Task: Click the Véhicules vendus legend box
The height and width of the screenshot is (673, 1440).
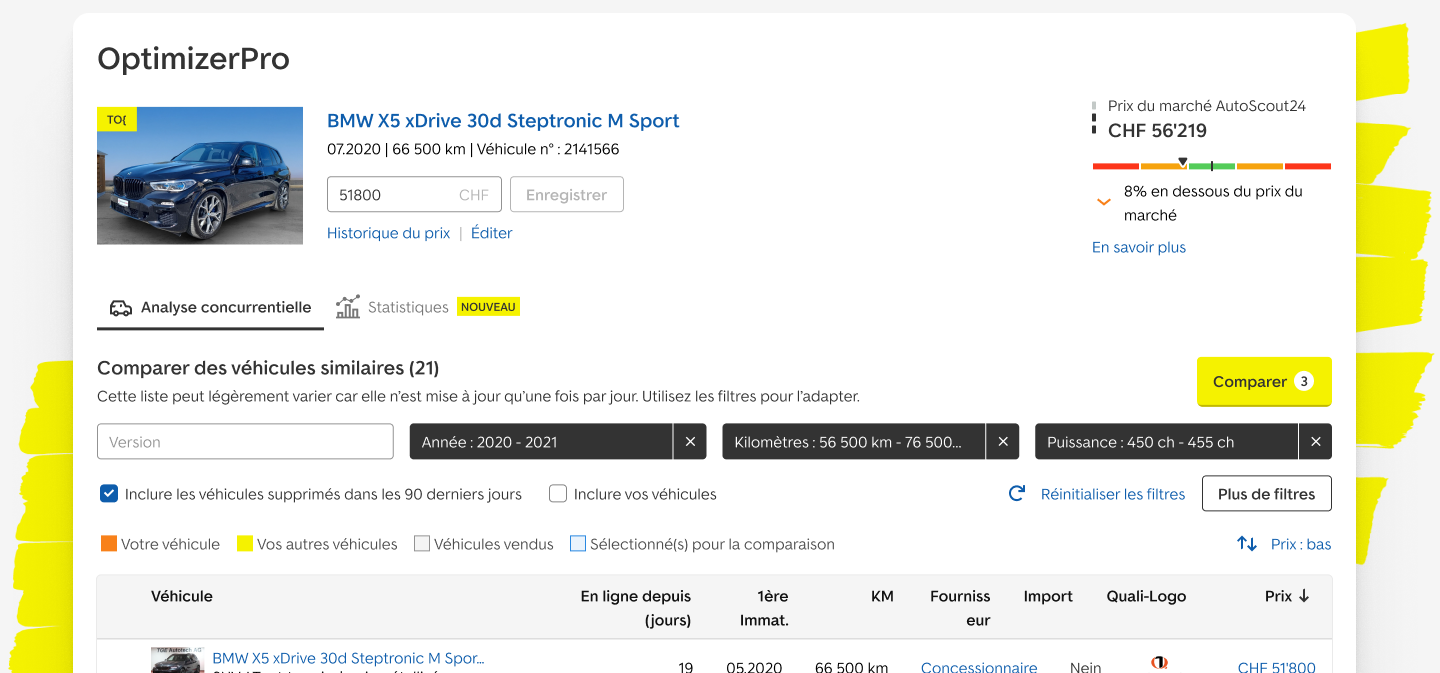Action: (x=422, y=544)
